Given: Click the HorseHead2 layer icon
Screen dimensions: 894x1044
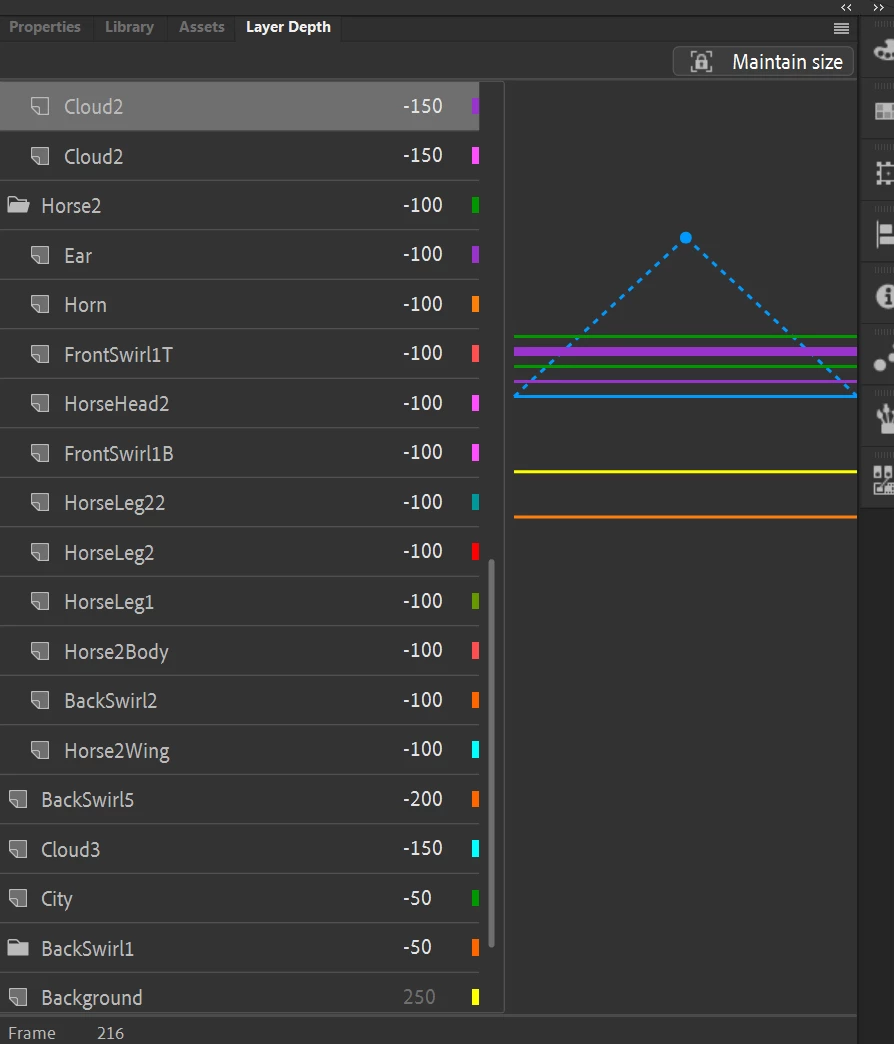Looking at the screenshot, I should pyautogui.click(x=40, y=403).
